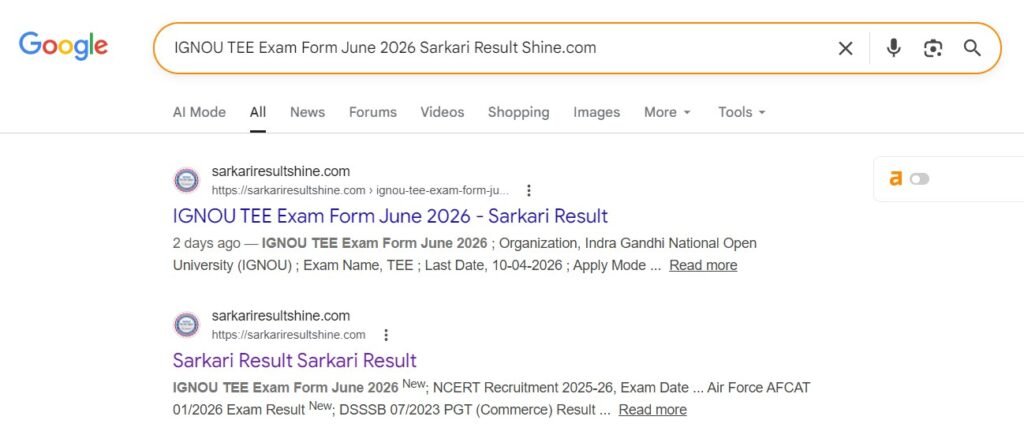Viewport: 1024px width, 424px height.
Task: Switch to Images results tab
Action: coord(596,112)
